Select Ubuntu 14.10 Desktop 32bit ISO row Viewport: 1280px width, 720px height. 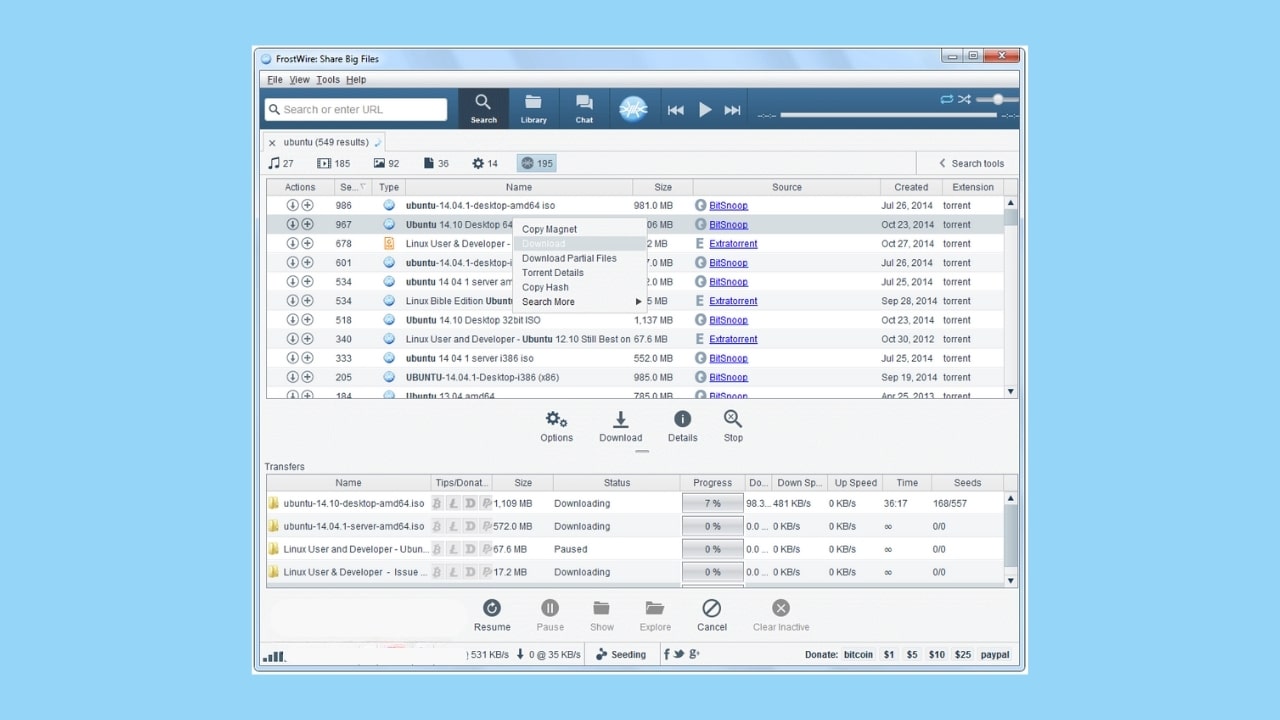pyautogui.click(x=635, y=320)
